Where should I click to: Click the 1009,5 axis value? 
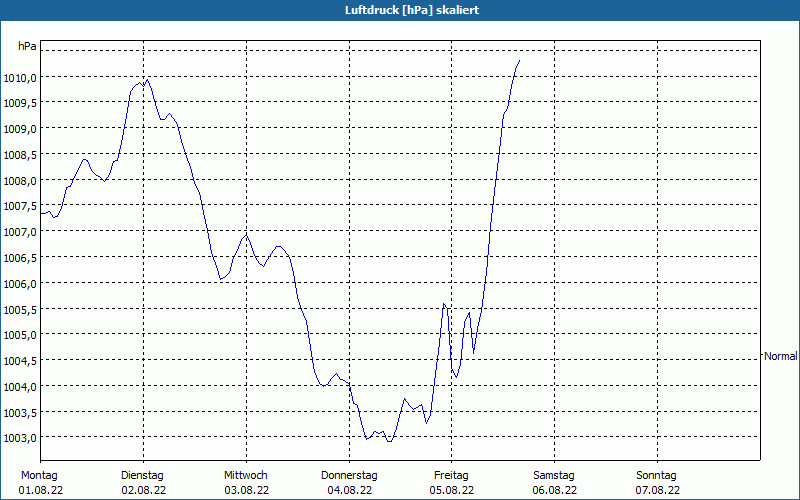point(20,104)
